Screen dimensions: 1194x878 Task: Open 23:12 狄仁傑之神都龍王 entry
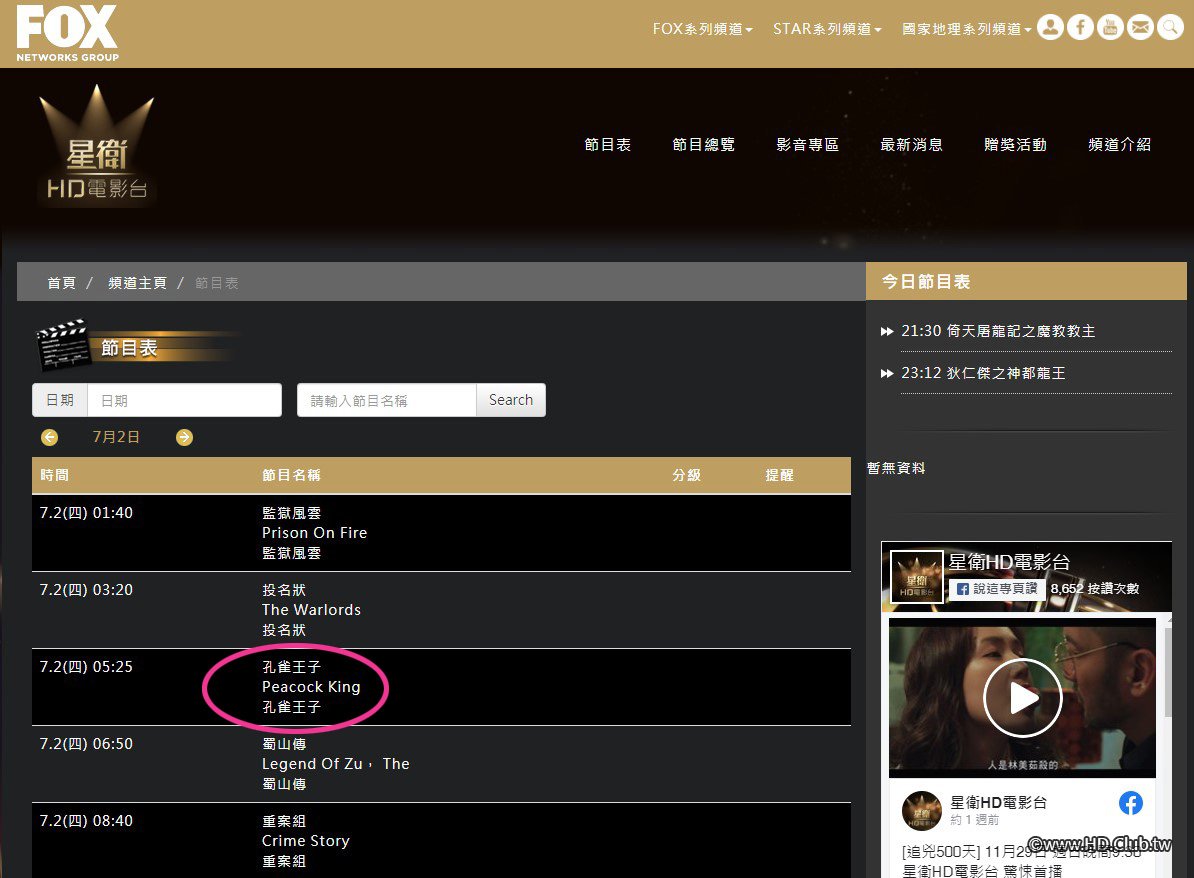[x=983, y=373]
